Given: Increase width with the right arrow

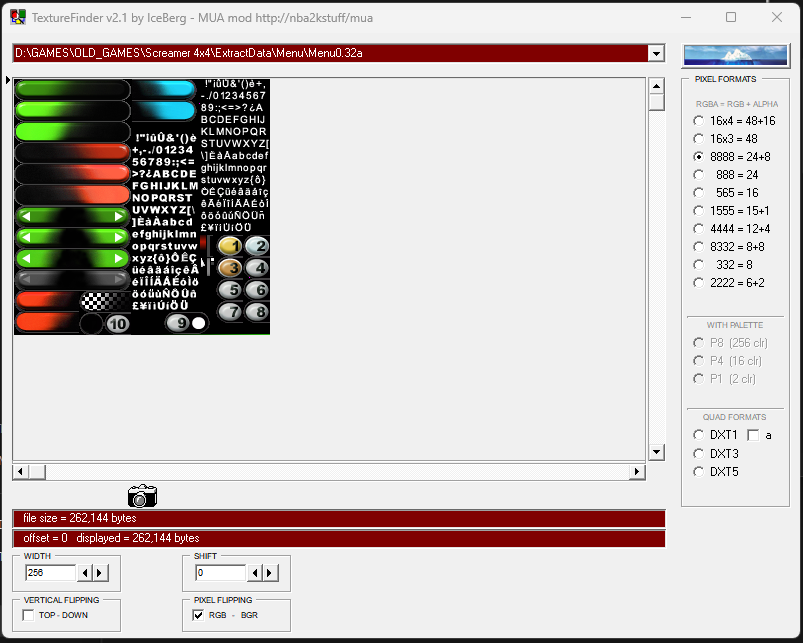Looking at the screenshot, I should (x=100, y=573).
